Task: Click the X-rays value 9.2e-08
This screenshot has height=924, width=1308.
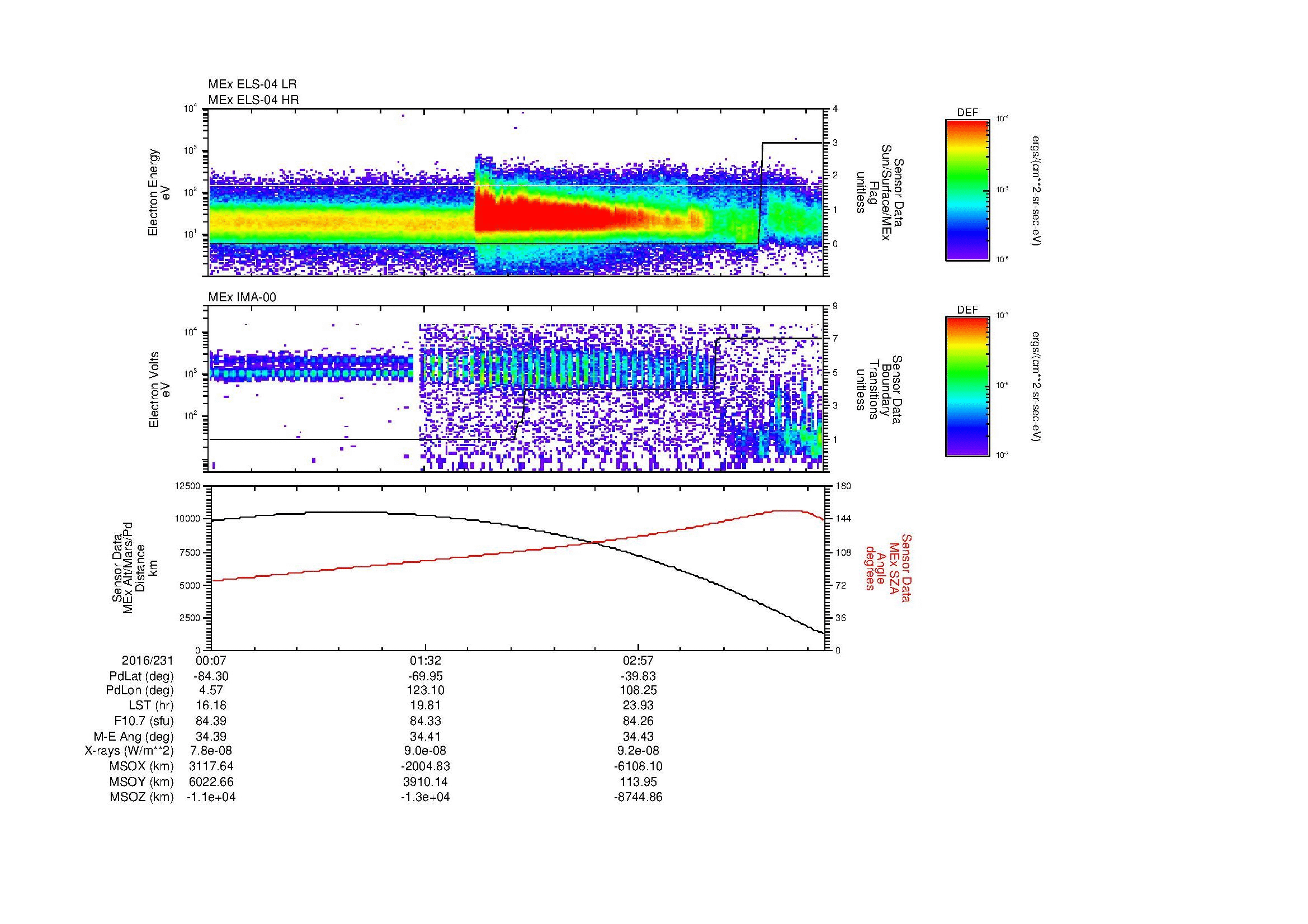Action: click(x=638, y=751)
